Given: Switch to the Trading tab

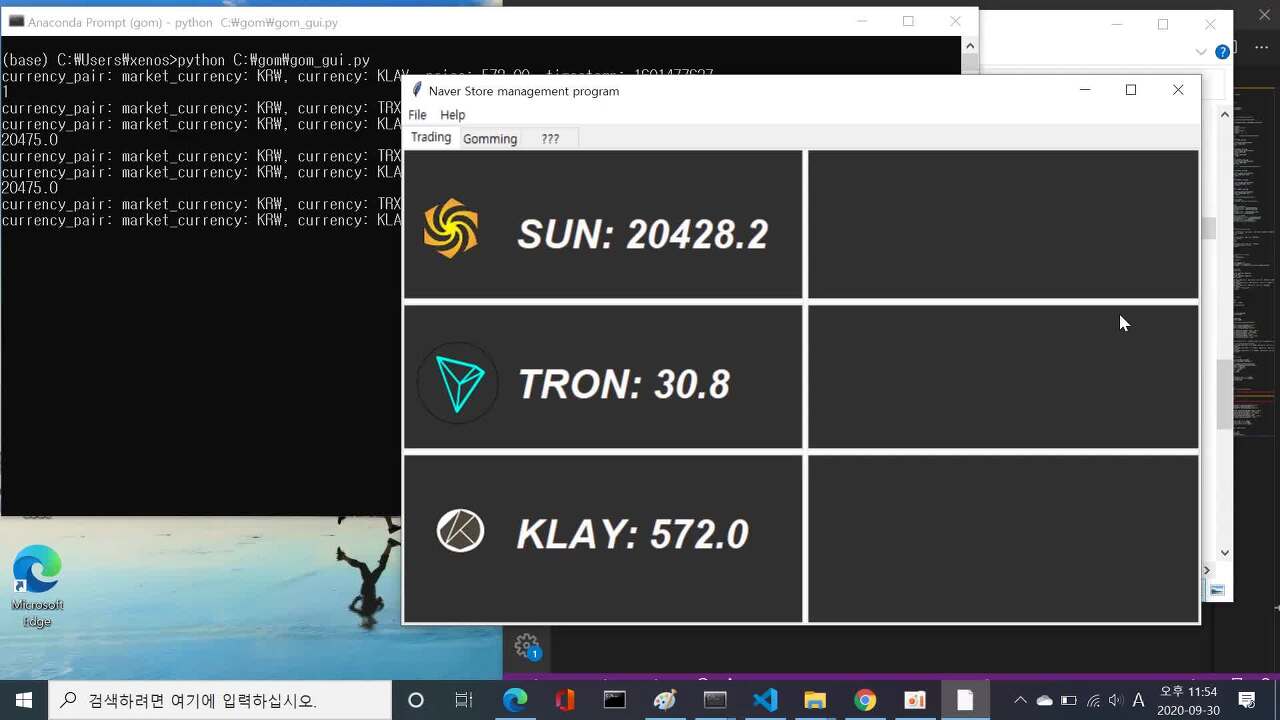Looking at the screenshot, I should click(x=431, y=138).
